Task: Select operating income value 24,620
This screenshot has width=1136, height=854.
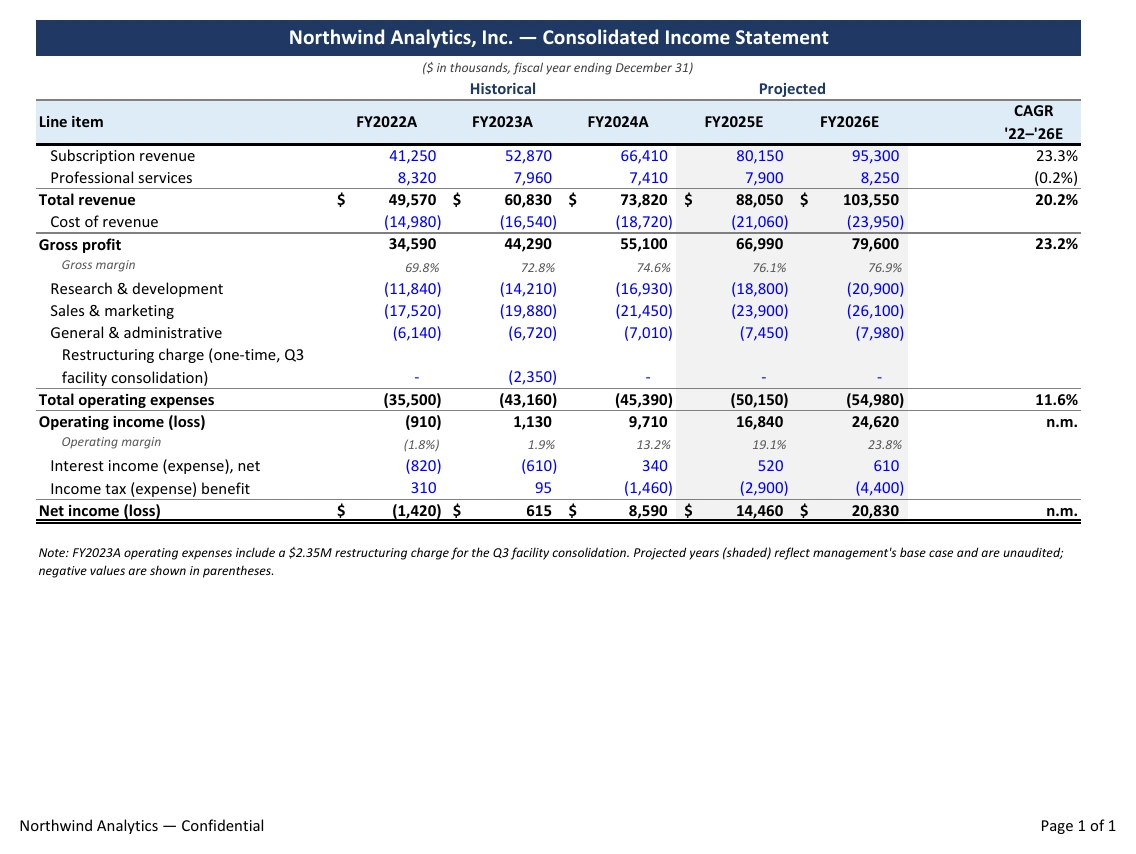Action: pyautogui.click(x=875, y=422)
